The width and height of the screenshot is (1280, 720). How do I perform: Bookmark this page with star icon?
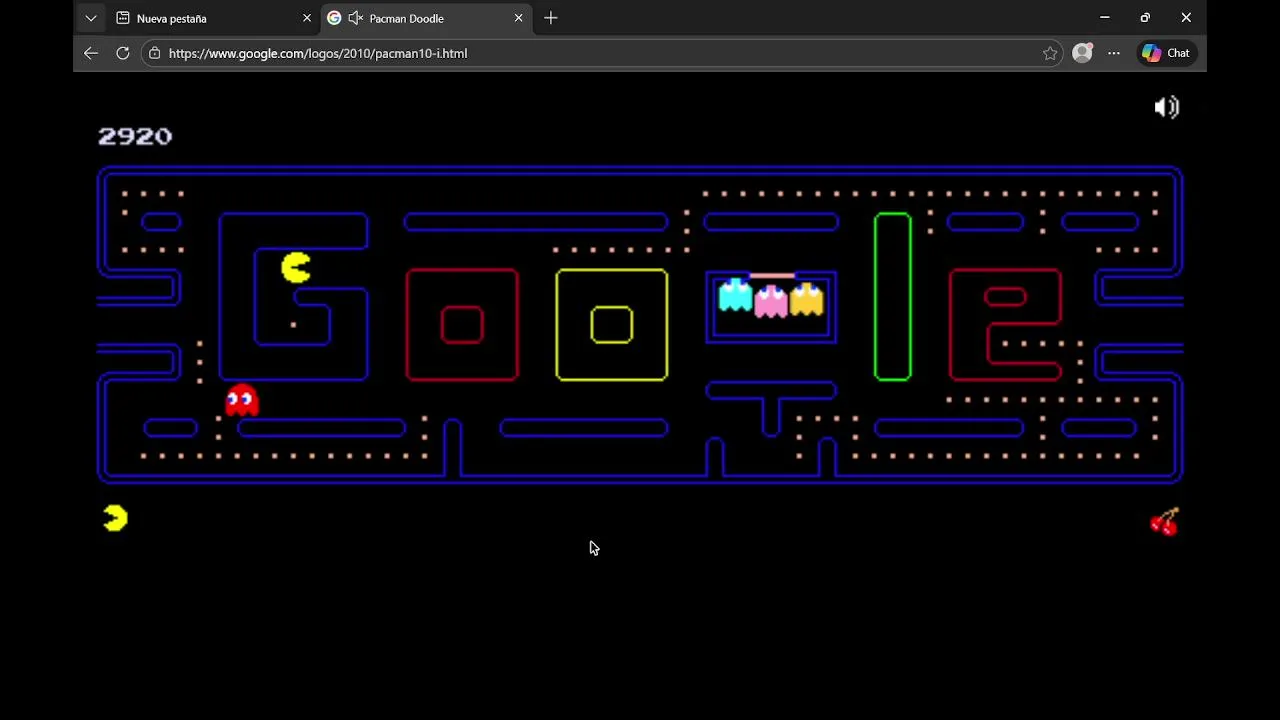pyautogui.click(x=1050, y=53)
